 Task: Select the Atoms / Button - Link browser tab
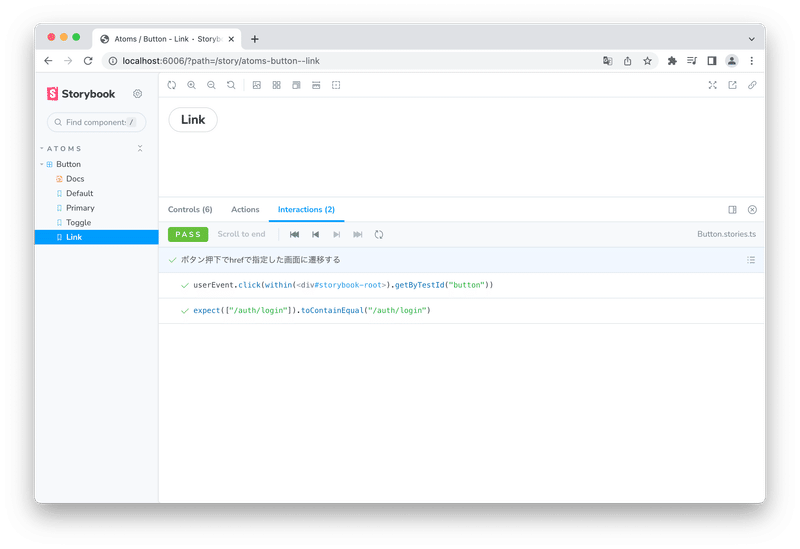click(166, 39)
